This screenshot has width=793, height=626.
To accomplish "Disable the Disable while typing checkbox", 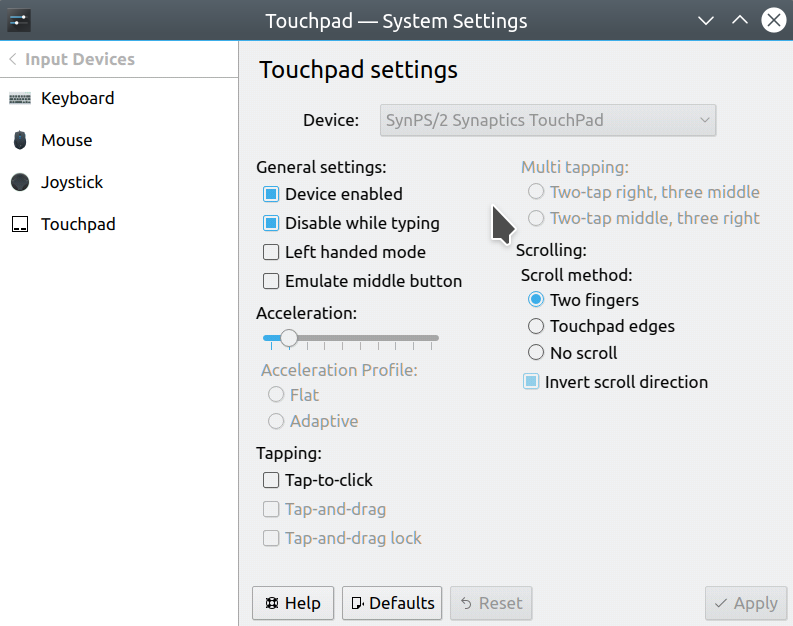I will (271, 223).
